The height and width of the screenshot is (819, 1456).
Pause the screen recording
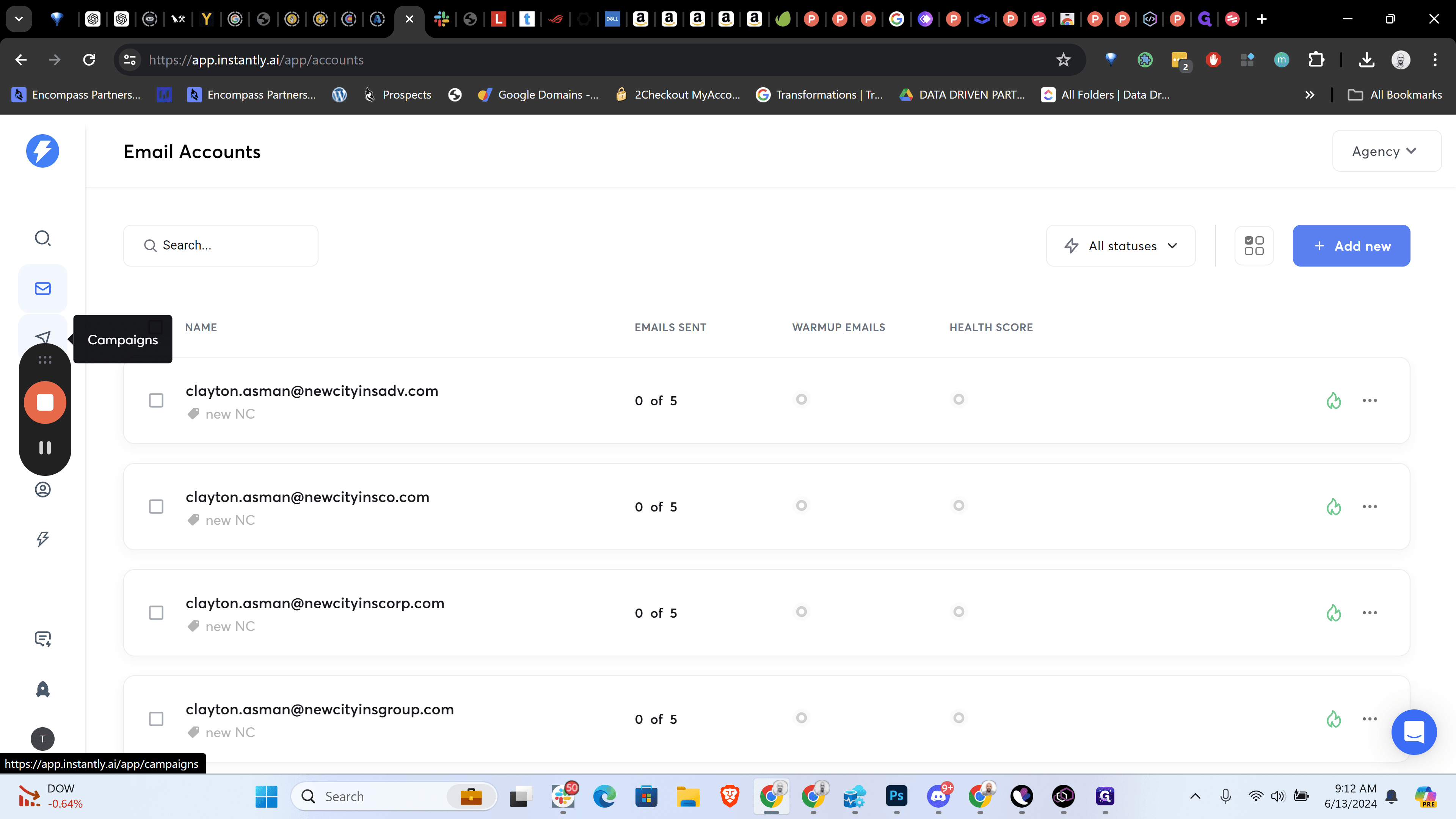point(45,448)
